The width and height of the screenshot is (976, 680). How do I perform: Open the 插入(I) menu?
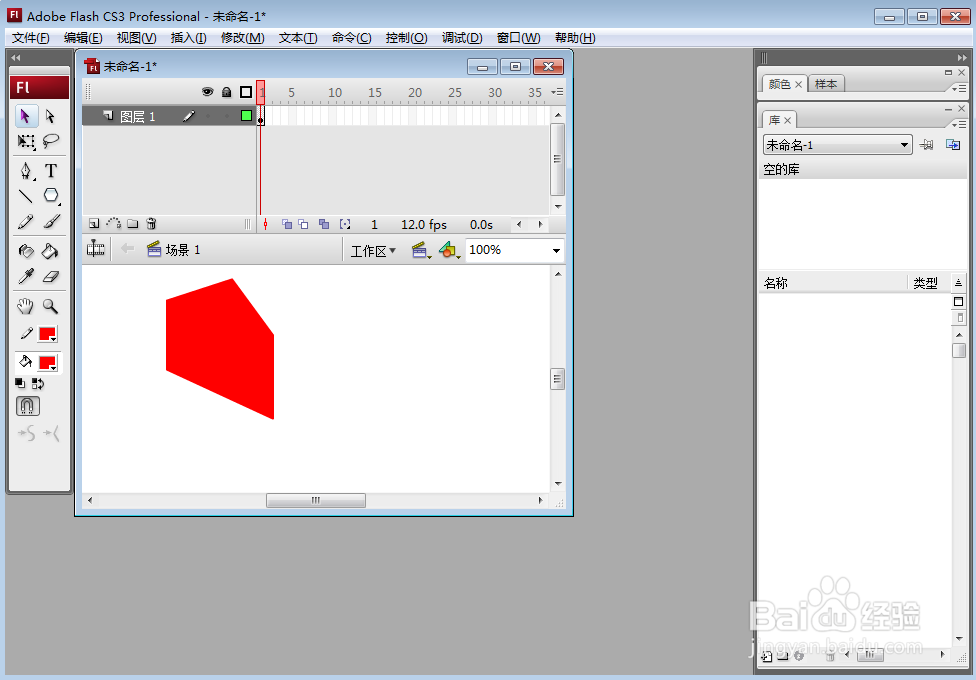(x=189, y=38)
